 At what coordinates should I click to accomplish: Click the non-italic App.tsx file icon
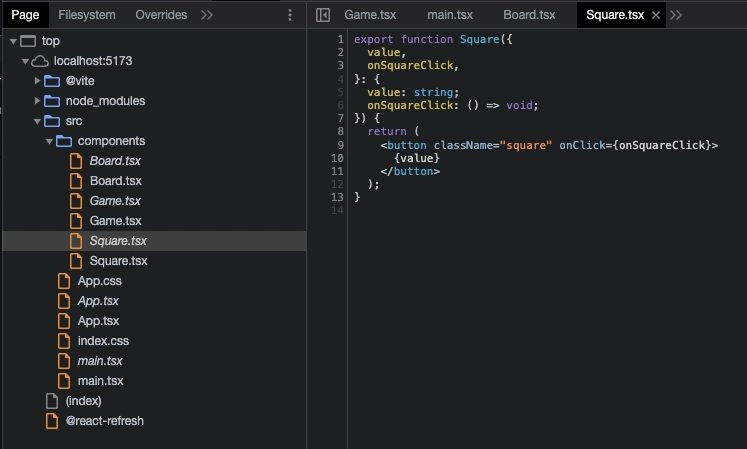click(64, 321)
